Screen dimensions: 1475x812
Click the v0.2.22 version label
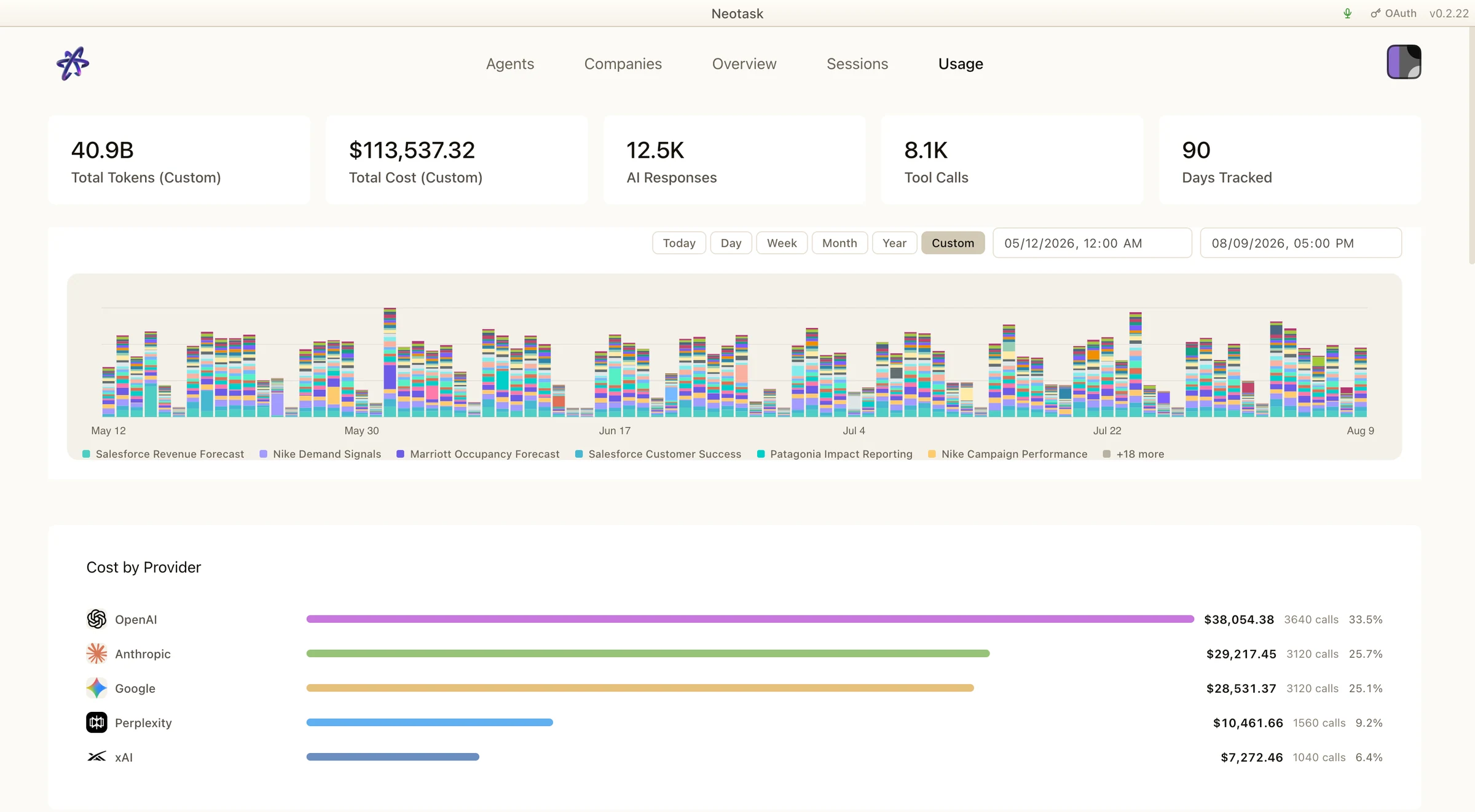1449,14
